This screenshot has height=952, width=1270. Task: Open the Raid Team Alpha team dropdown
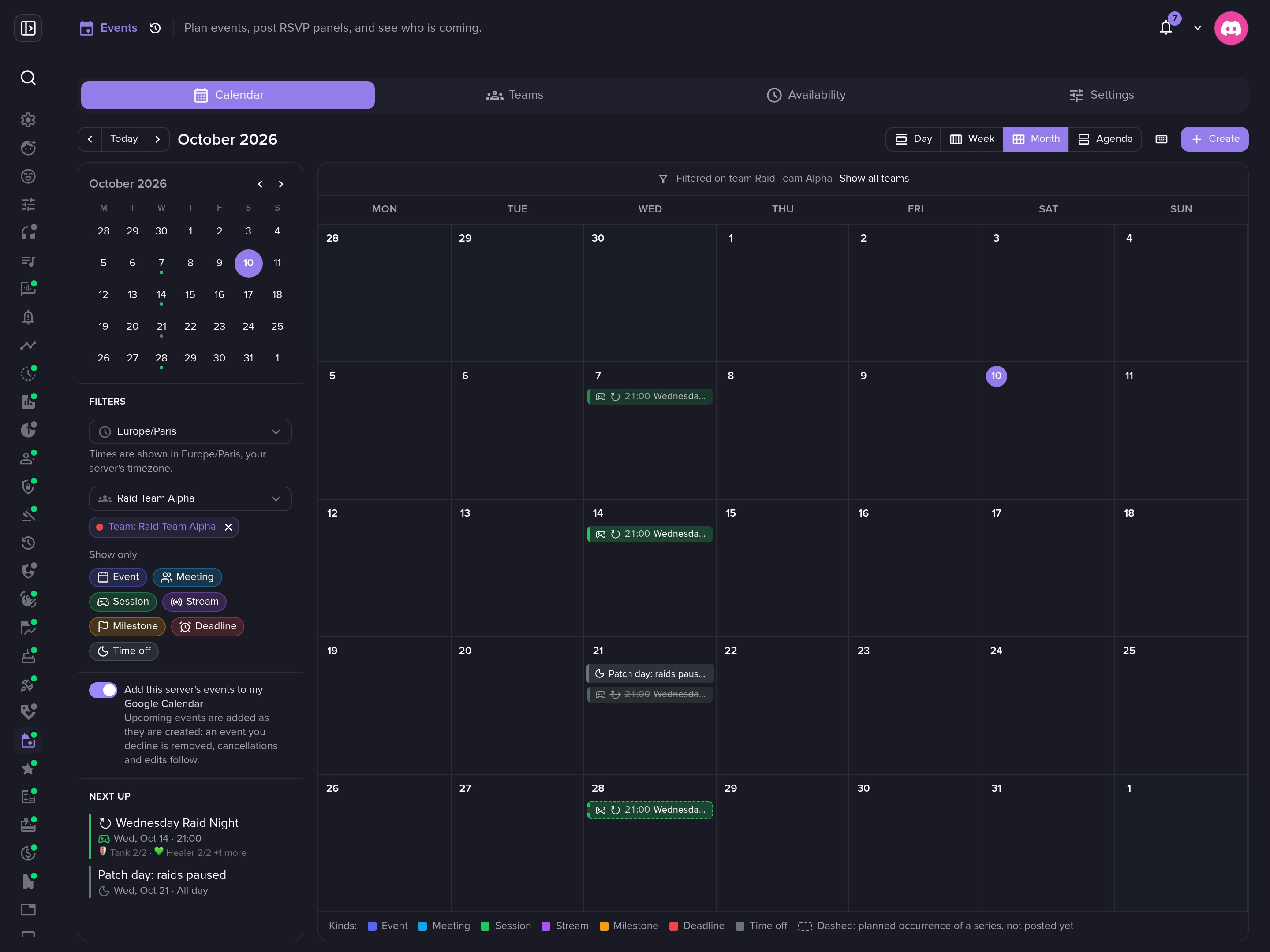(190, 498)
